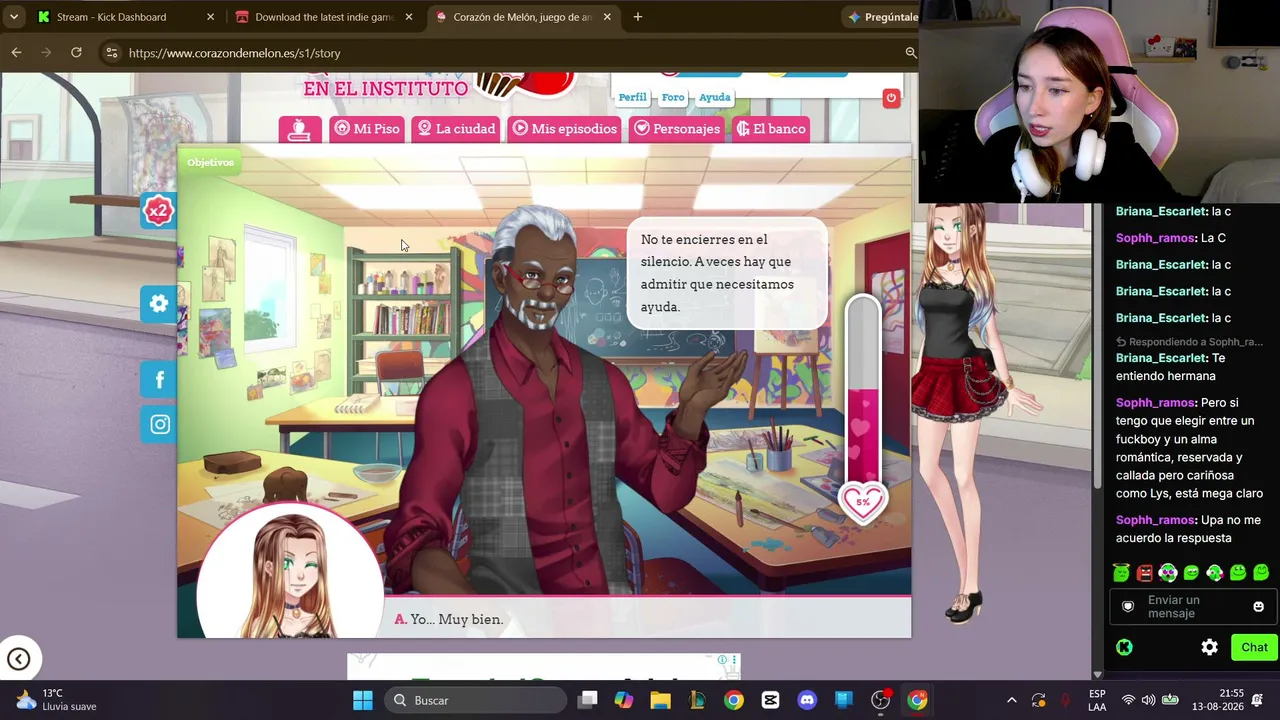The width and height of the screenshot is (1280, 720).
Task: Open Windows Start menu
Action: tap(362, 700)
